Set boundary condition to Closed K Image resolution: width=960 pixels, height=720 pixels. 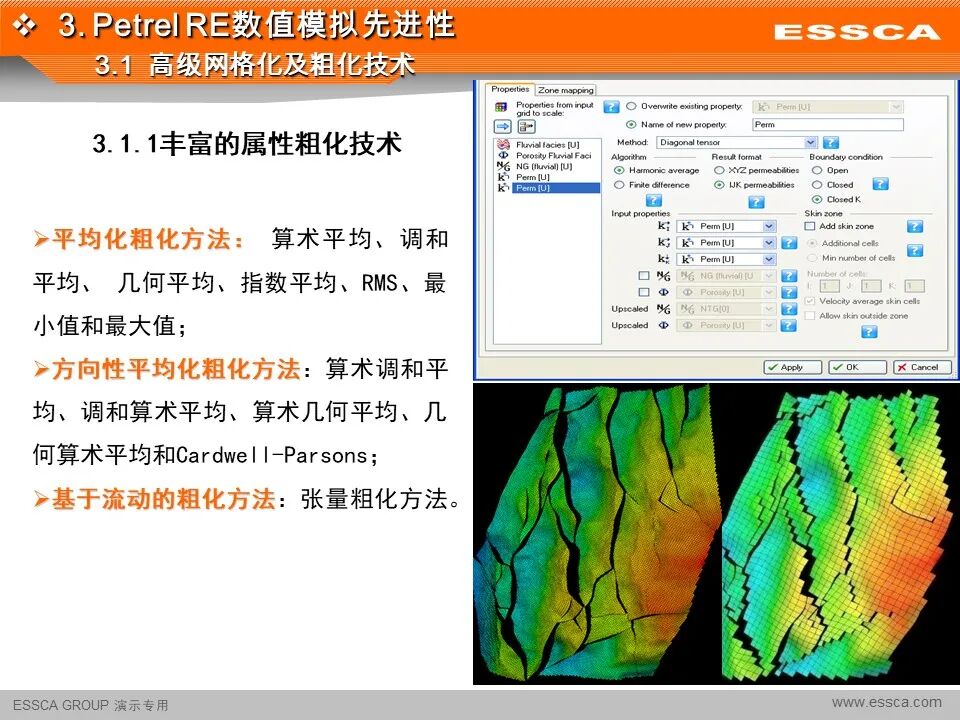point(817,200)
